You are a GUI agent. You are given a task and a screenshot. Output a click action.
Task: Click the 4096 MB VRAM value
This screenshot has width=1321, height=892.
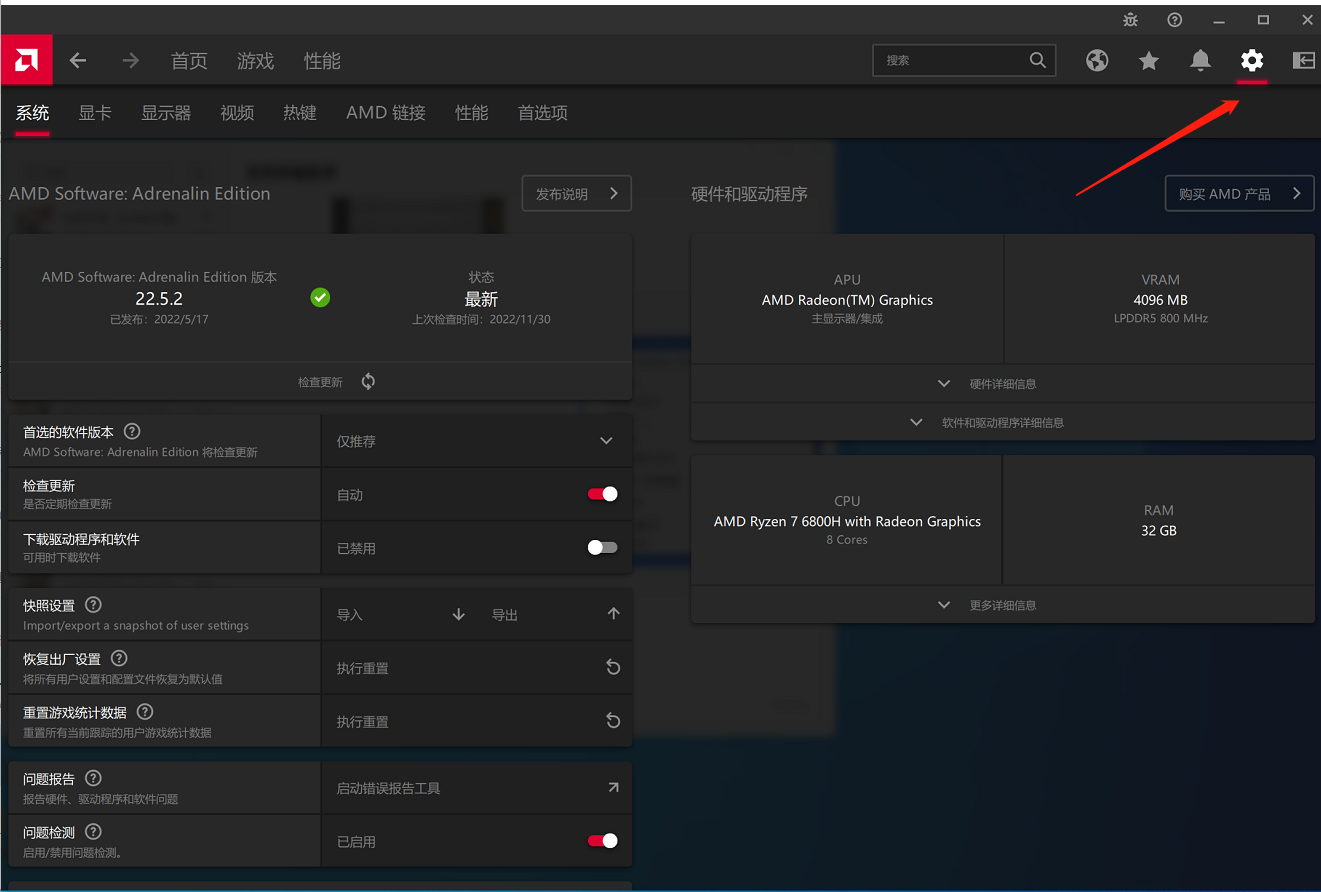click(1160, 300)
